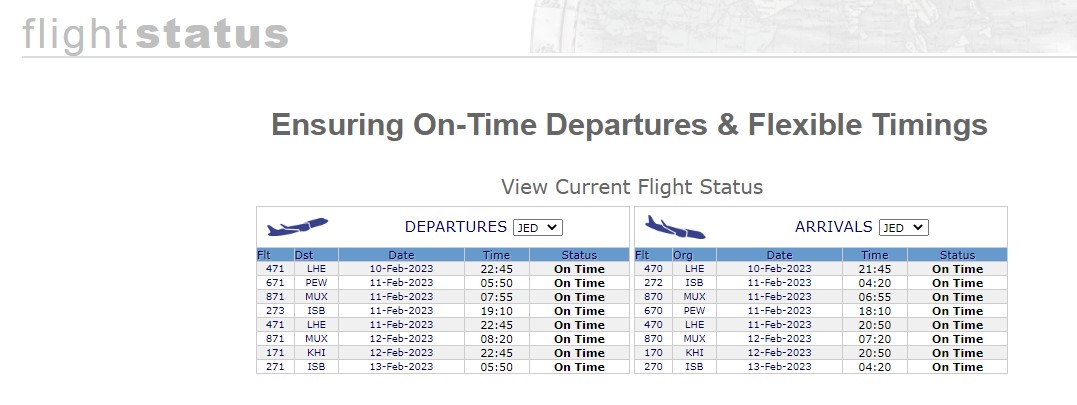
Task: Click the flight status logo
Action: click(x=155, y=34)
